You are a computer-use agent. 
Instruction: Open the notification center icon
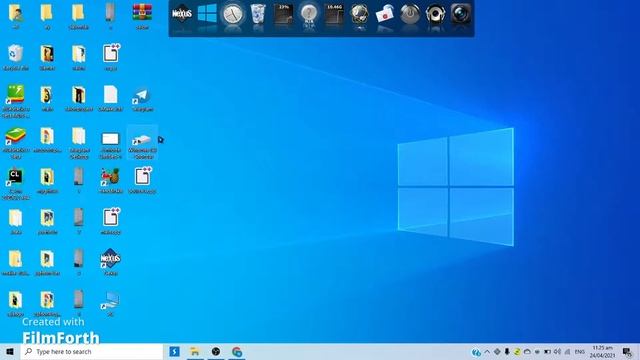pyautogui.click(x=628, y=351)
